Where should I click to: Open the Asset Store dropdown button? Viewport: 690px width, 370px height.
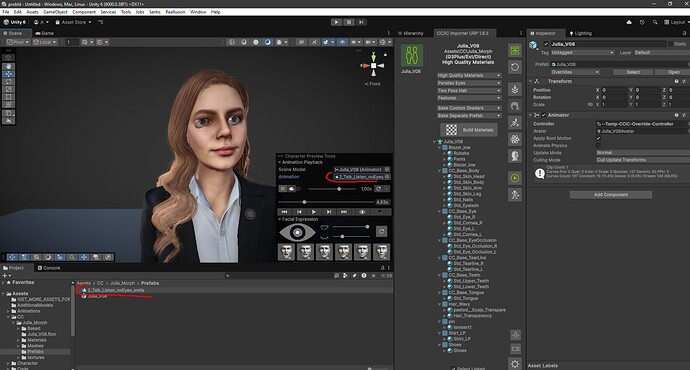pyautogui.click(x=73, y=22)
